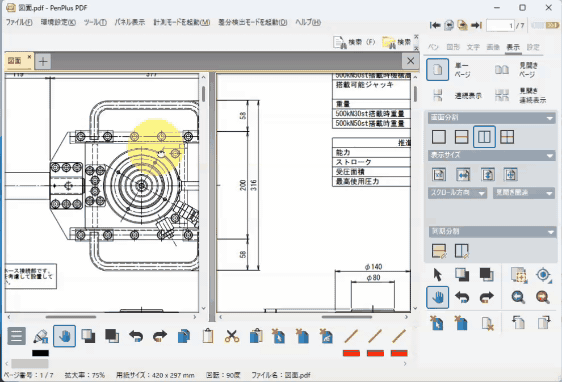The width and height of the screenshot is (562, 382).
Task: Switch to the 図形 tab in right panel
Action: click(453, 47)
